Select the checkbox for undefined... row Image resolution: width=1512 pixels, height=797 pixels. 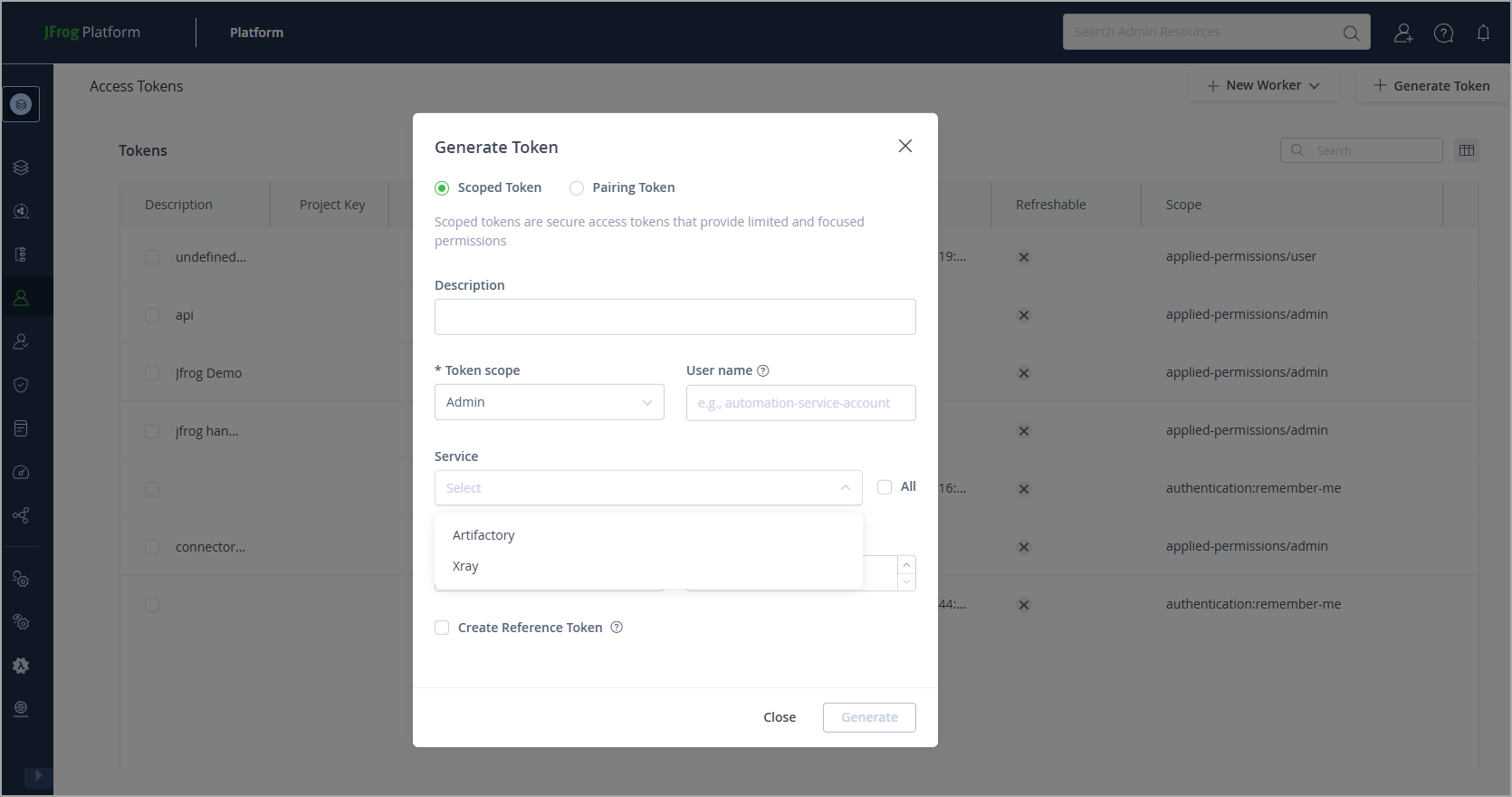[152, 257]
